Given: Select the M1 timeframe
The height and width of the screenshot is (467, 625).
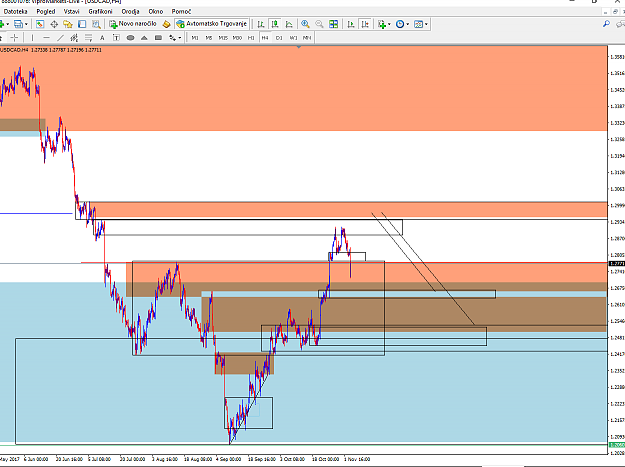Looking at the screenshot, I should coord(195,38).
